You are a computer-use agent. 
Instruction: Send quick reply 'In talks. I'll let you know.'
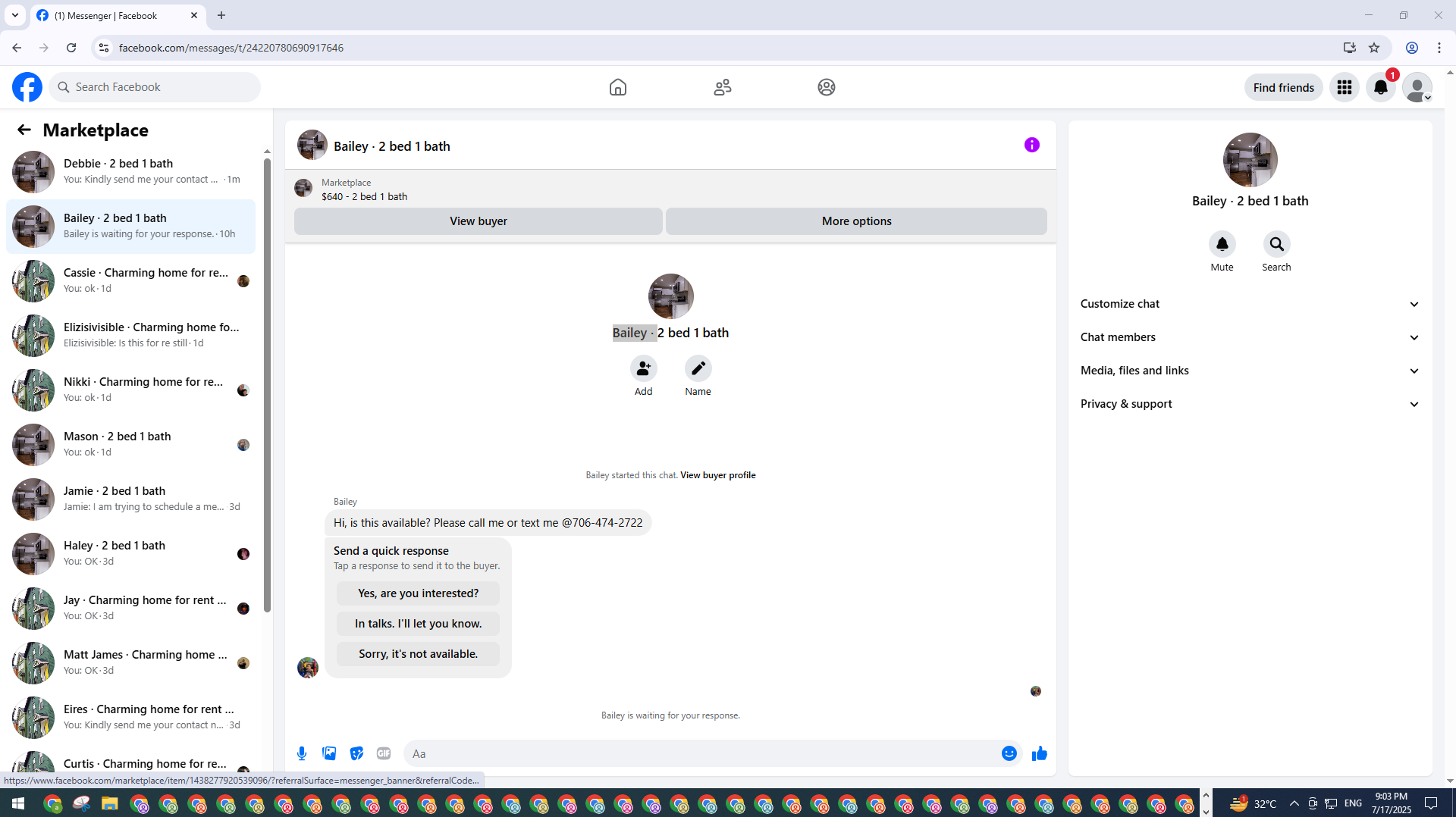419,624
